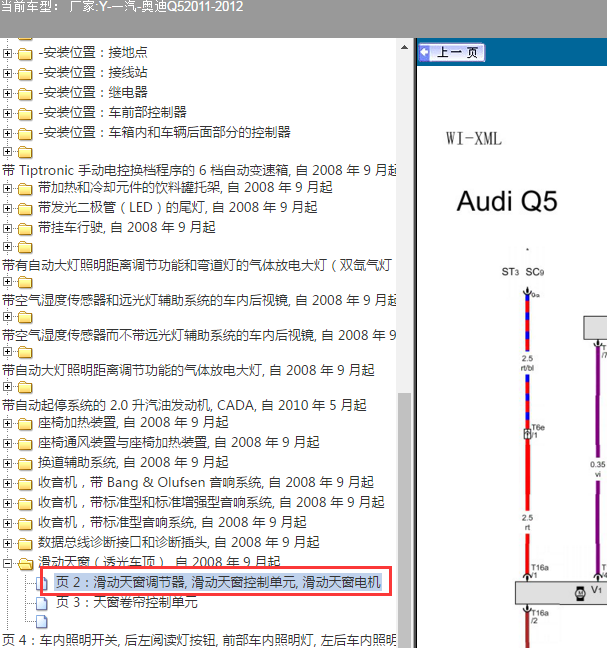The height and width of the screenshot is (648, 607).
Task: Select 安装位置：车前部控制器 entry
Action: click(112, 112)
